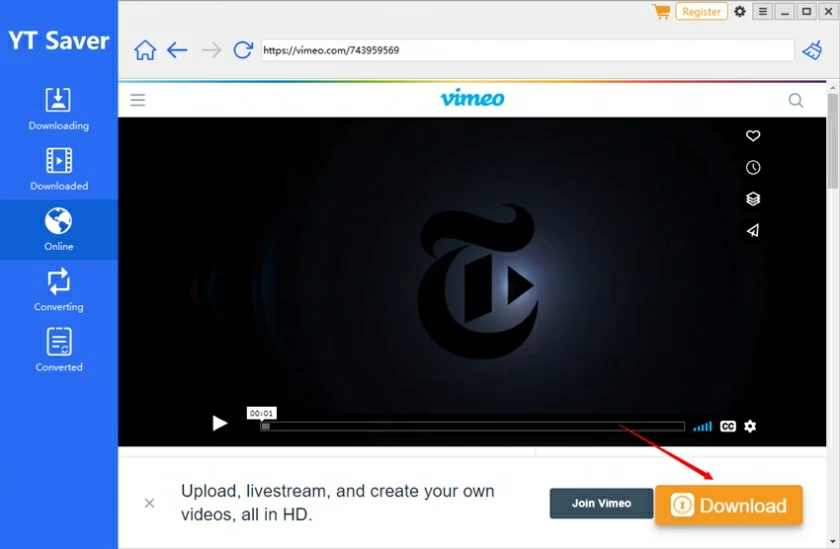Minimize the YT Saver window
This screenshot has width=840, height=549.
click(785, 11)
